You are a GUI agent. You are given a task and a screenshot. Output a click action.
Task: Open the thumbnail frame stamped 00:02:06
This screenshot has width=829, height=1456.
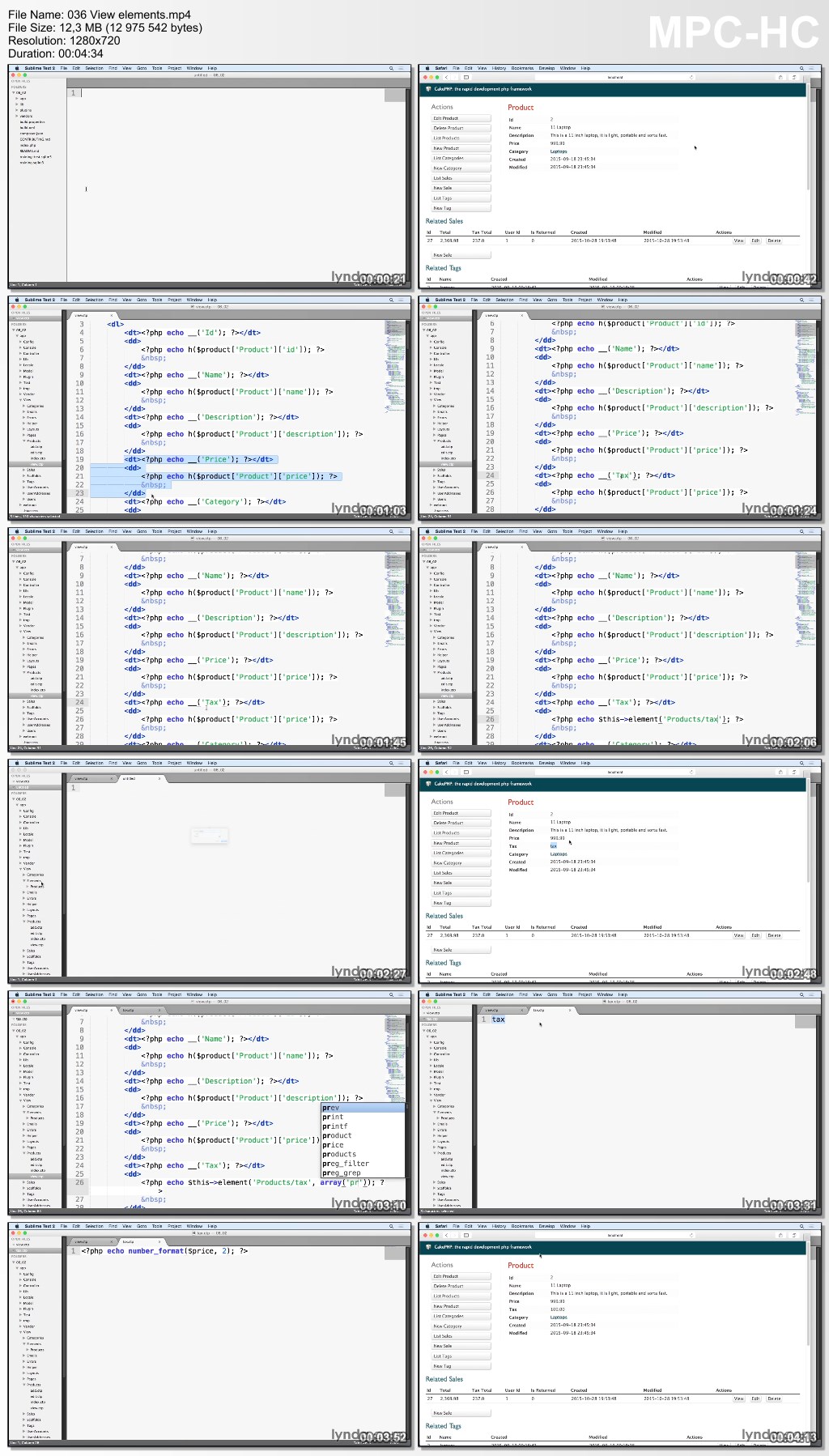(620, 639)
